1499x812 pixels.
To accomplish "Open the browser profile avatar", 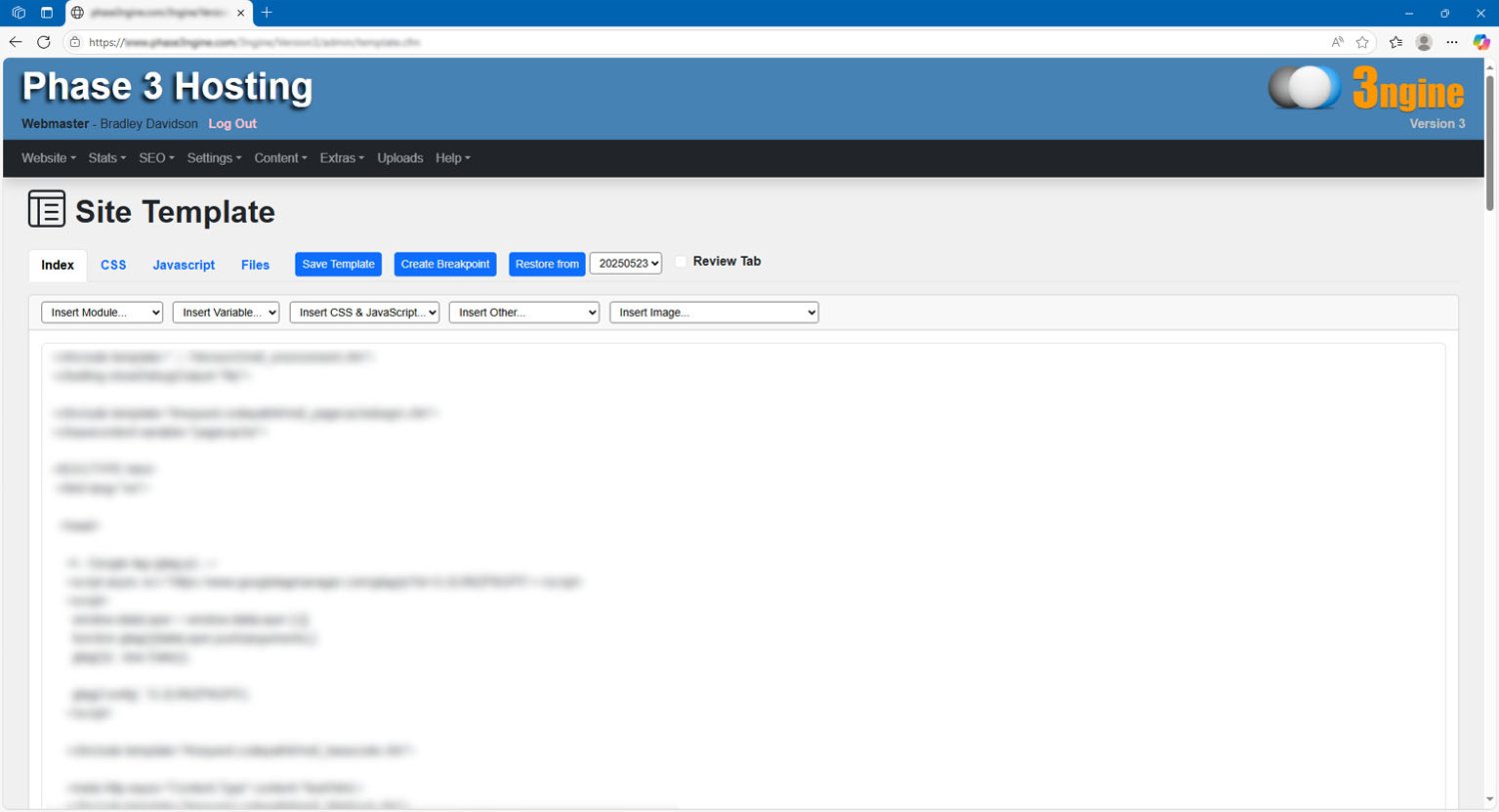I will pyautogui.click(x=1424, y=42).
